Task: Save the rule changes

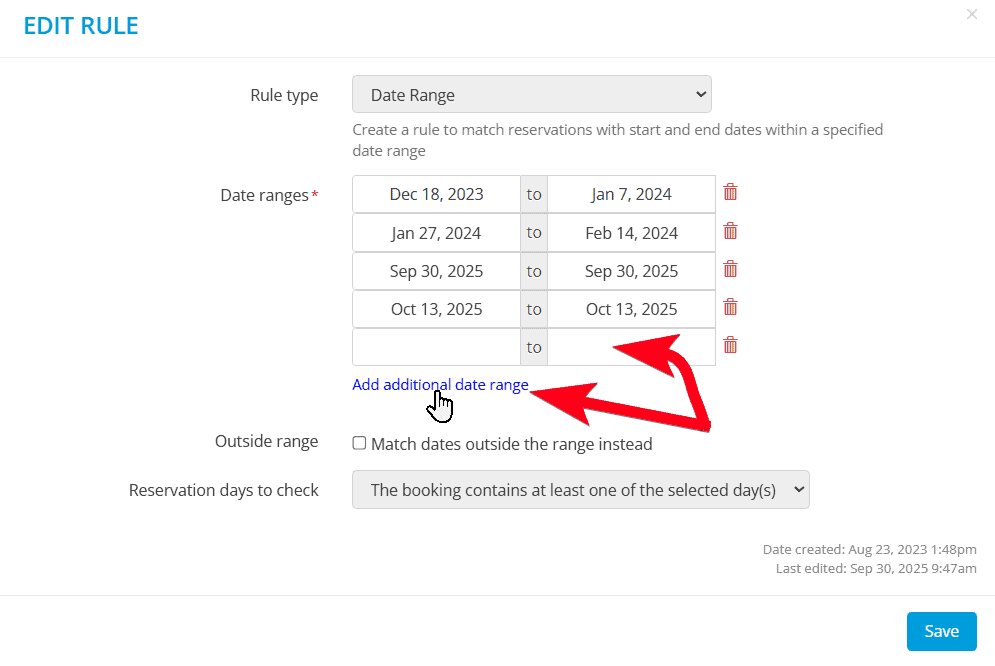Action: coord(941,631)
